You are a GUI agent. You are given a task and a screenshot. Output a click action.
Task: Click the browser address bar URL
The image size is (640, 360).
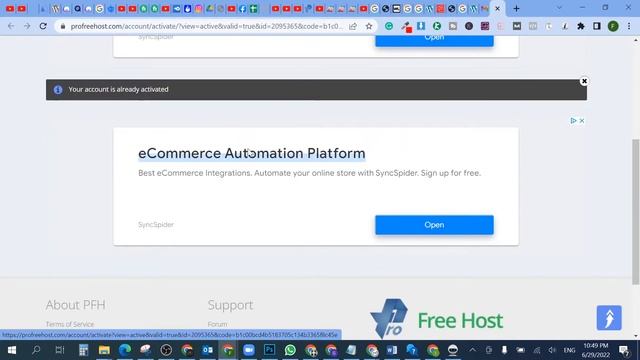(x=206, y=26)
